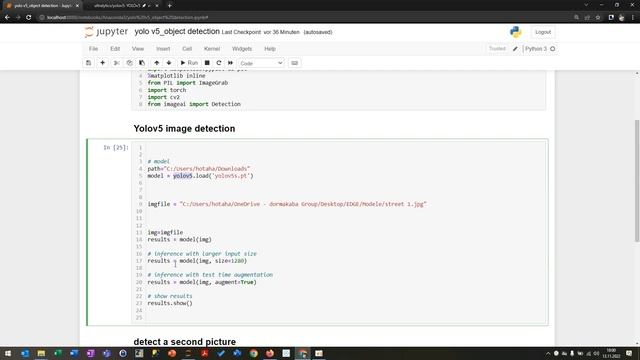Image resolution: width=640 pixels, height=360 pixels.
Task: Open the Windows Start menu
Action: pos(8,353)
